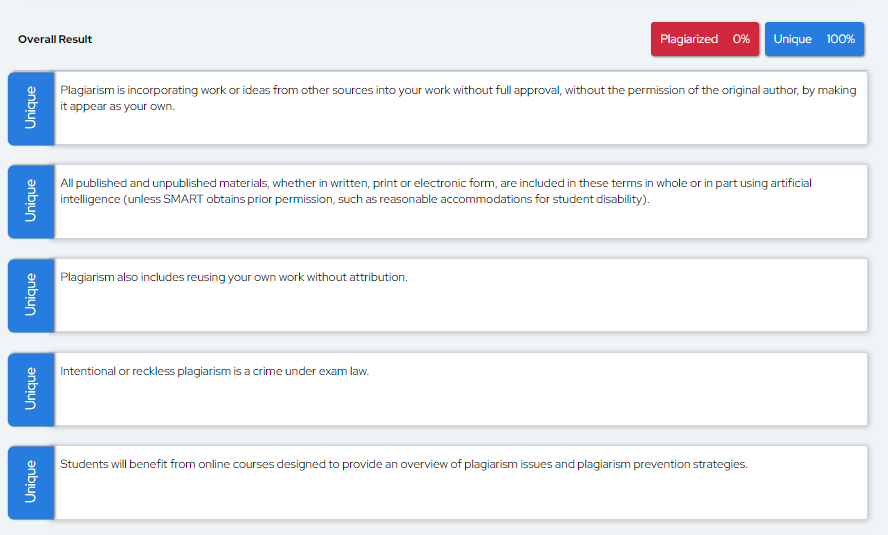The width and height of the screenshot is (888, 535).
Task: Click the 100% value in the blue badge
Action: 840,39
